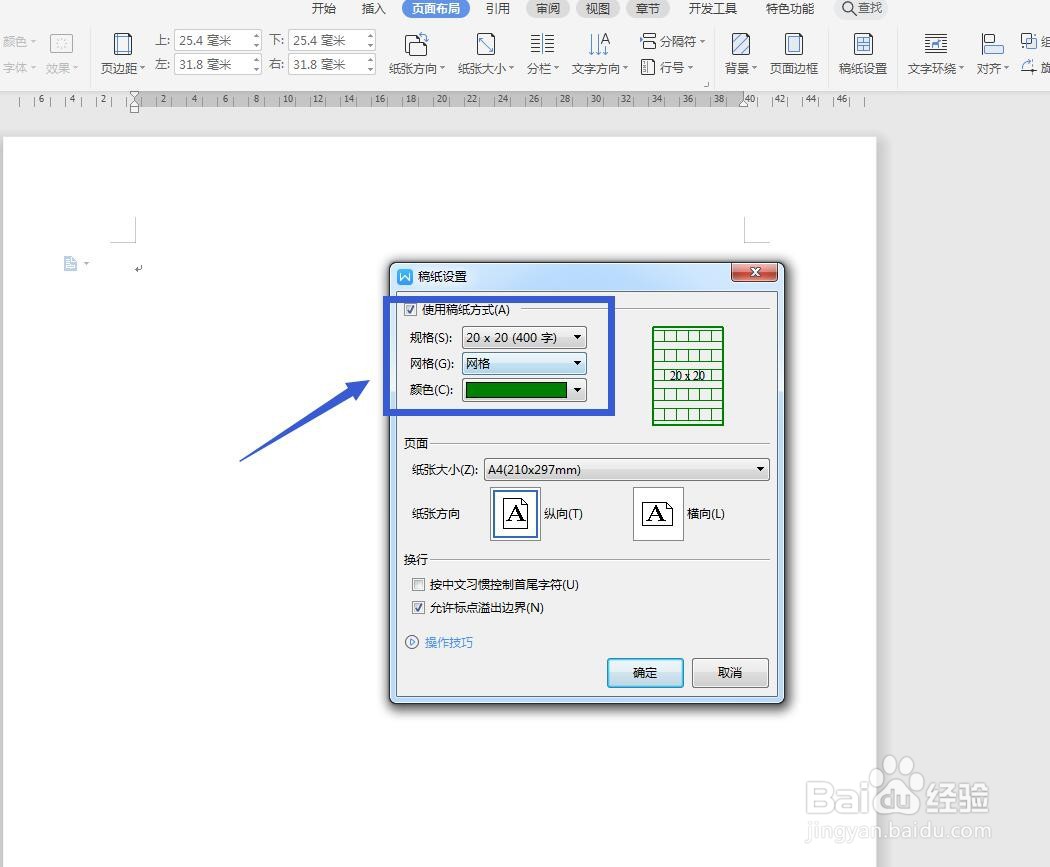Open the 文字环绕 text wrap icon

click(x=935, y=44)
